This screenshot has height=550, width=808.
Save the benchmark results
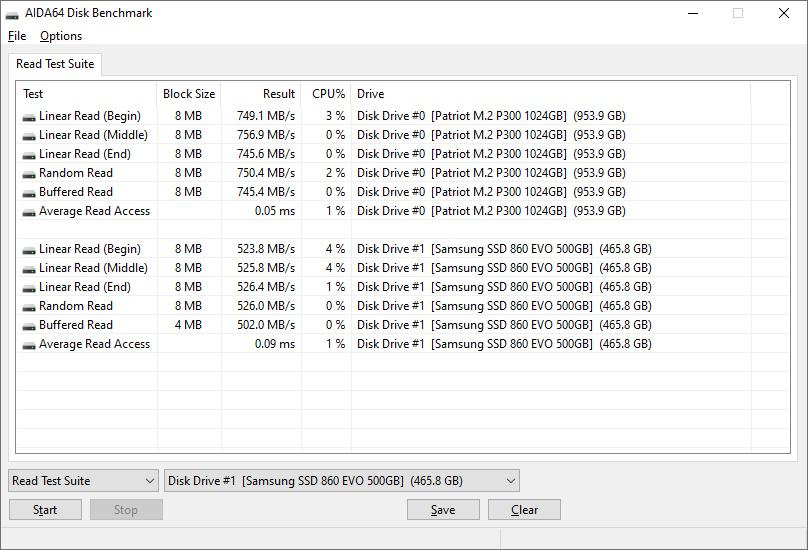coord(443,510)
